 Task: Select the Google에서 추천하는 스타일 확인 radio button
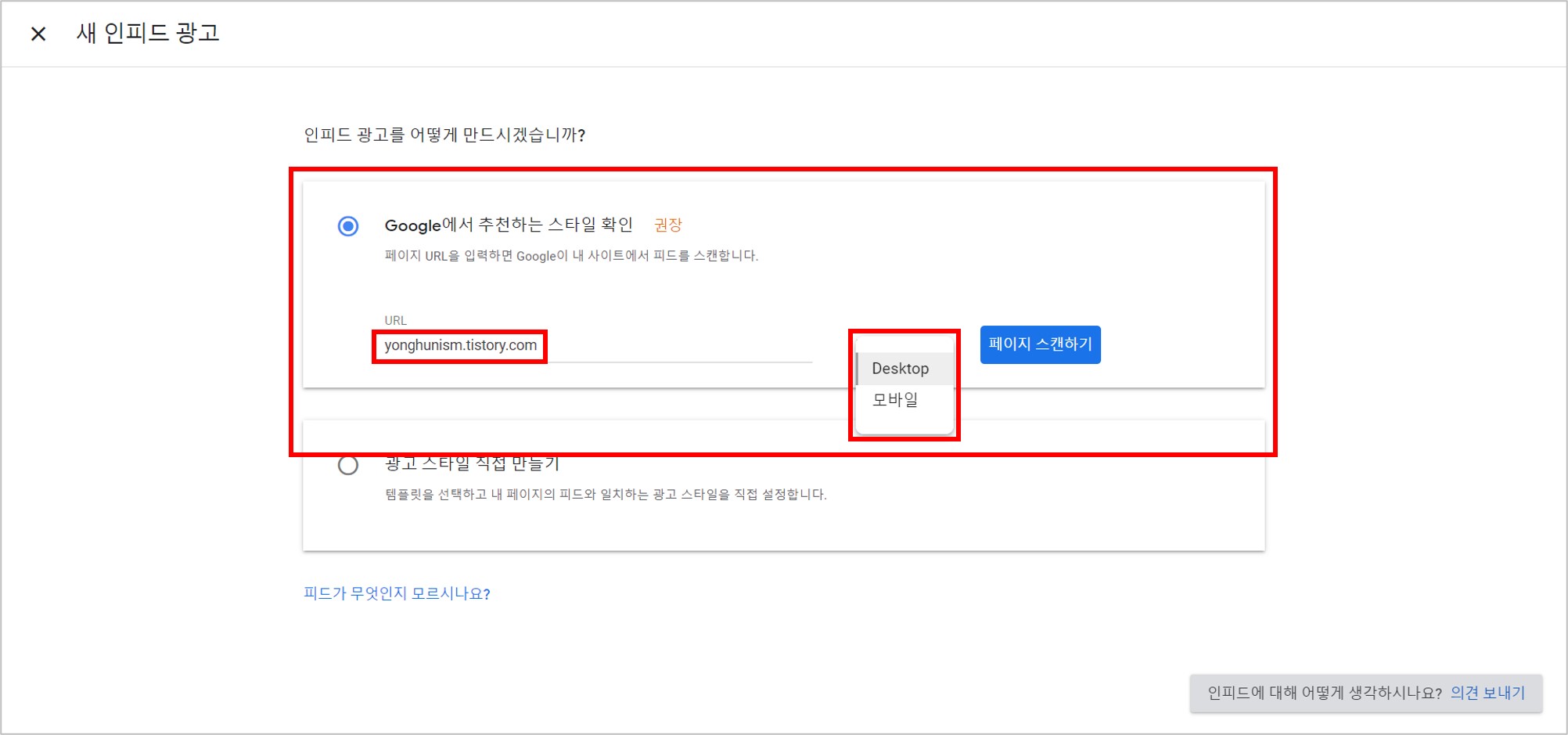347,225
